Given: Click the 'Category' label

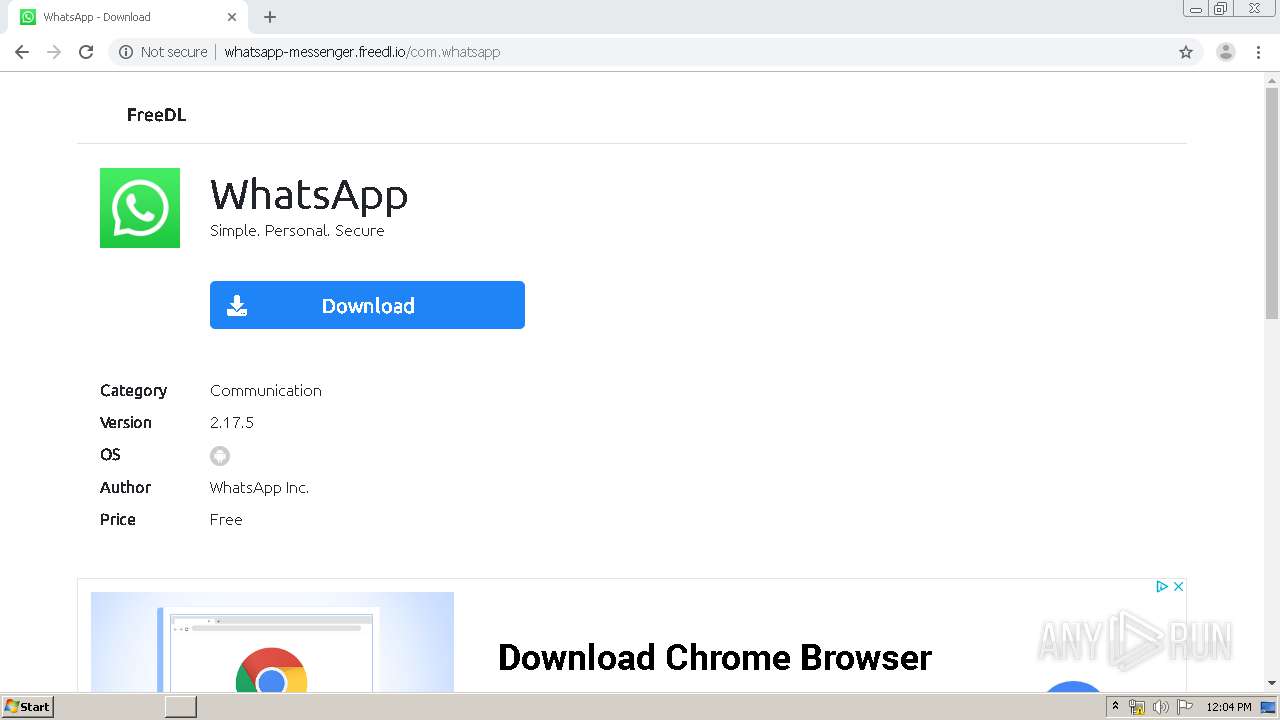Looking at the screenshot, I should [x=133, y=391].
